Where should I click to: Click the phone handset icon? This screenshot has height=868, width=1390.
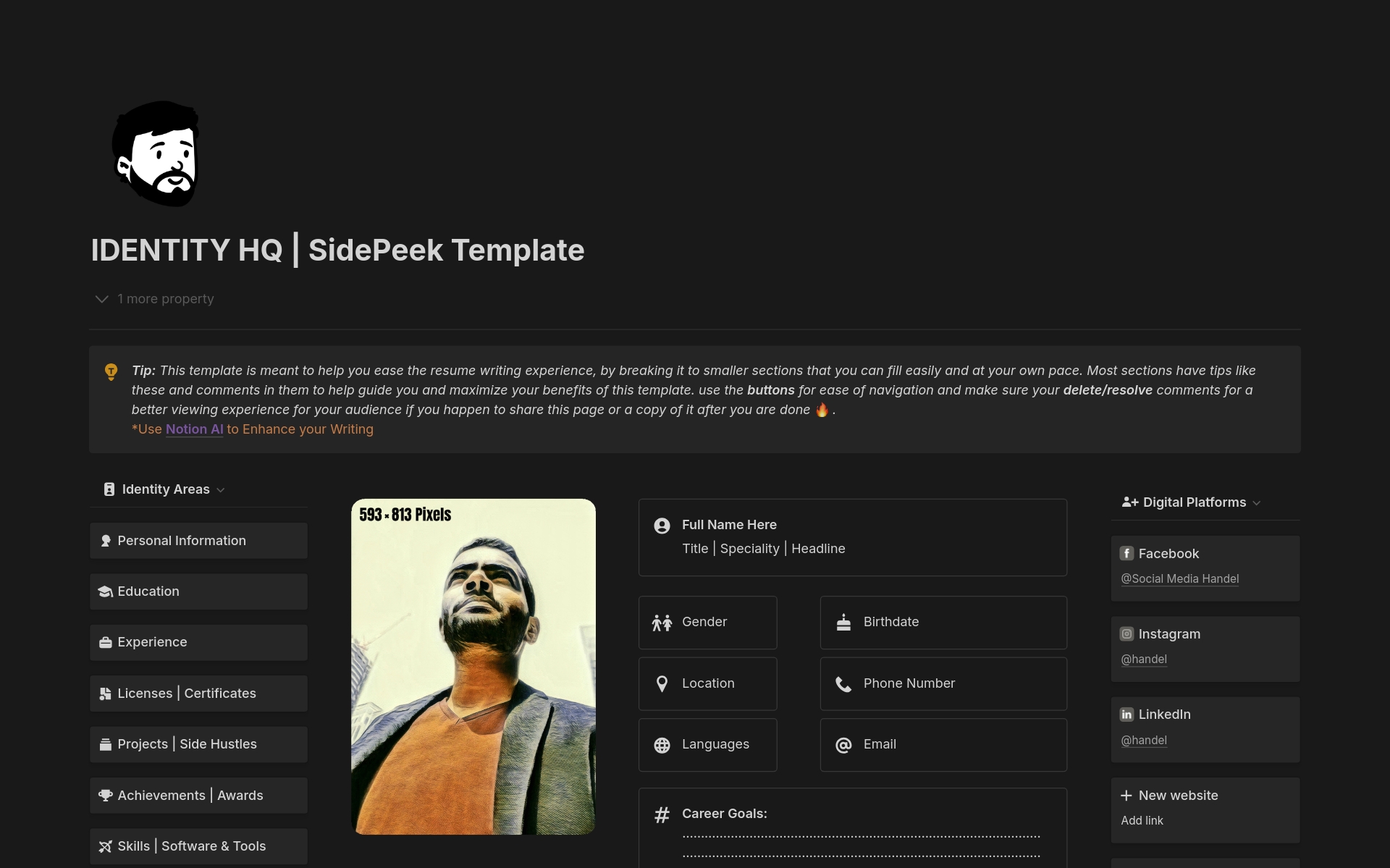coord(843,683)
